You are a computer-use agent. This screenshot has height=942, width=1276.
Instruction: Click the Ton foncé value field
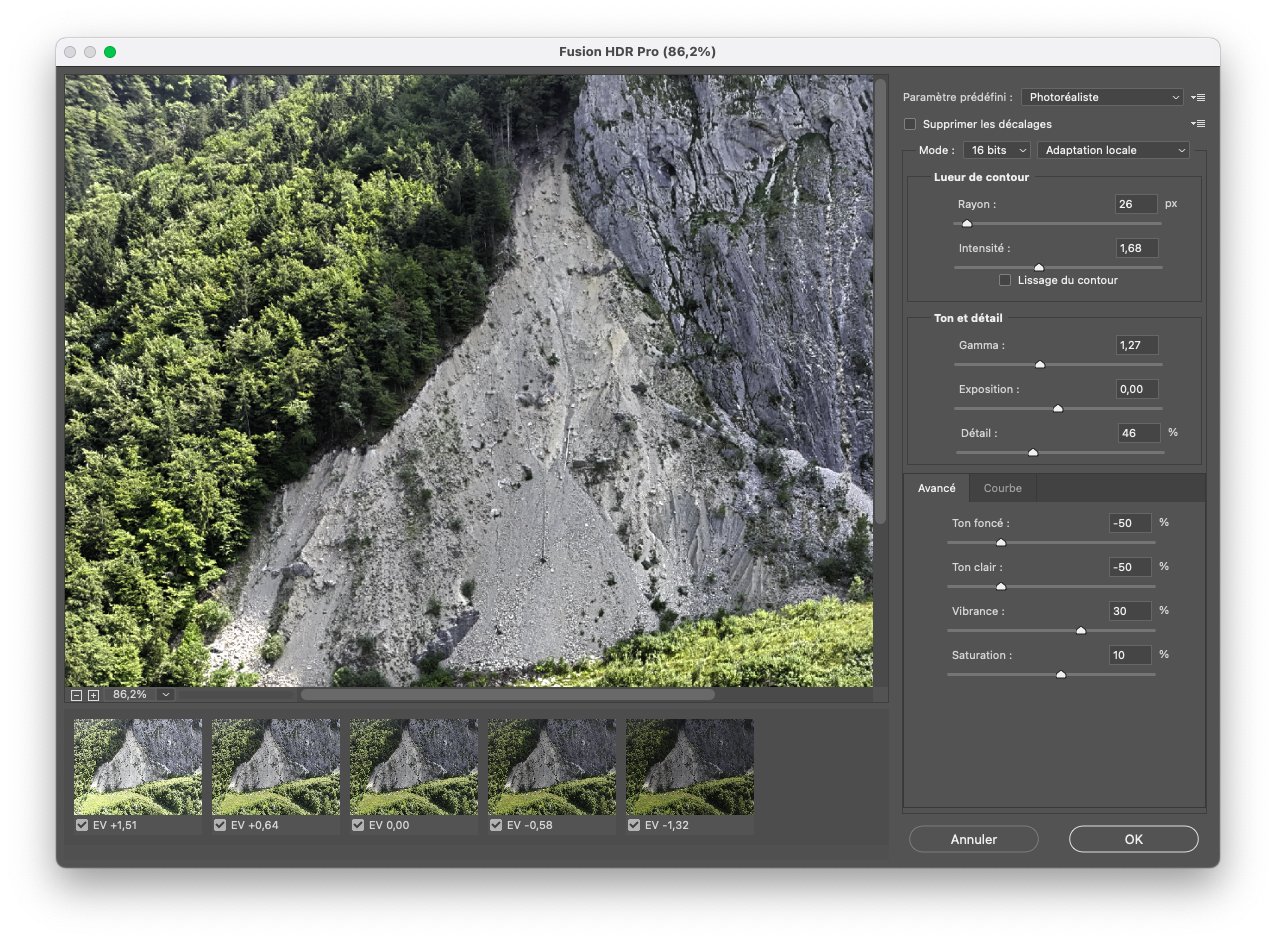point(1130,523)
